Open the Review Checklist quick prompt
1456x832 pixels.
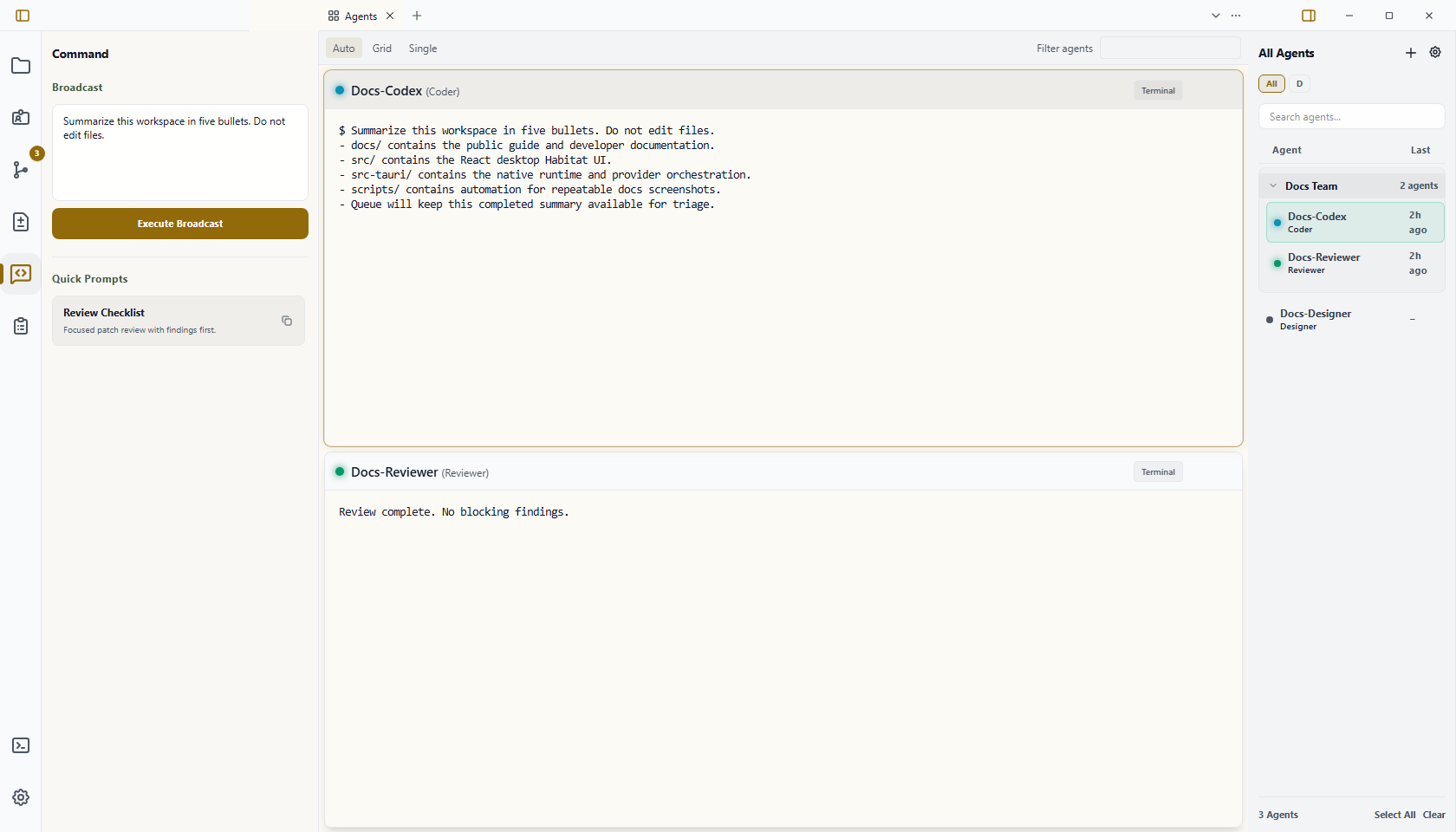point(179,321)
